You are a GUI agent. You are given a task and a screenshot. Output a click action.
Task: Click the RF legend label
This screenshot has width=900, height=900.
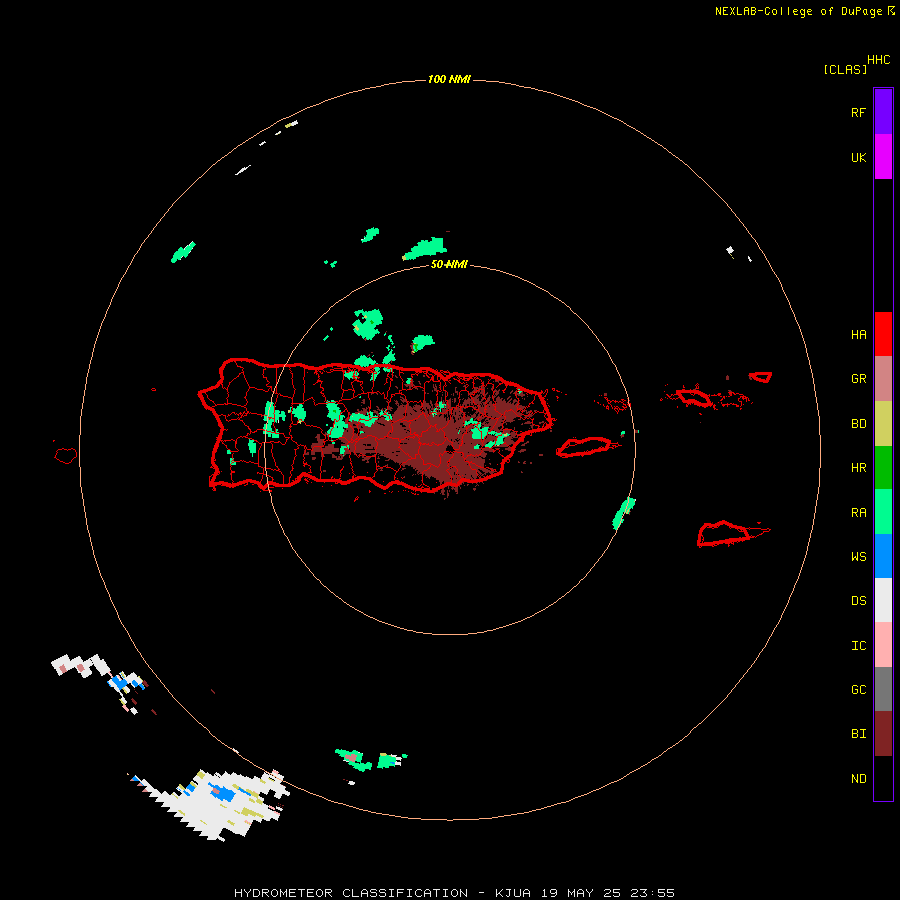coord(858,113)
